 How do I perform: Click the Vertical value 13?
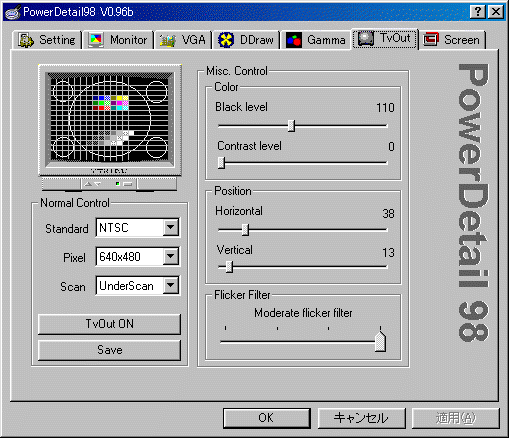[388, 253]
